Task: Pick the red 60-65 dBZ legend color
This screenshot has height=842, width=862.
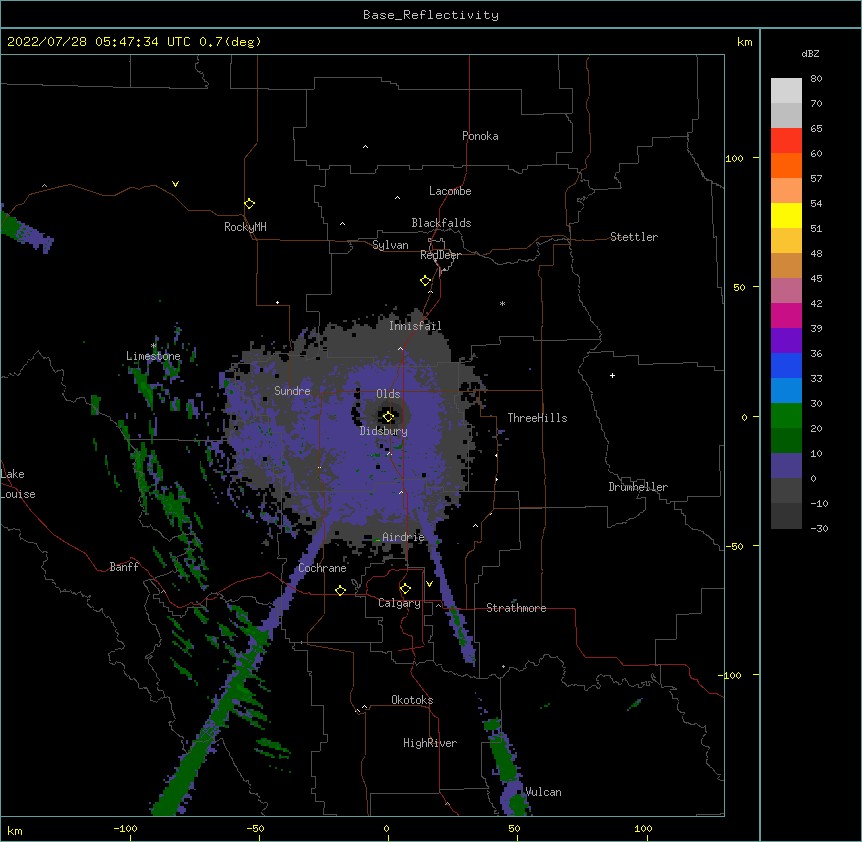Action: pyautogui.click(x=786, y=140)
